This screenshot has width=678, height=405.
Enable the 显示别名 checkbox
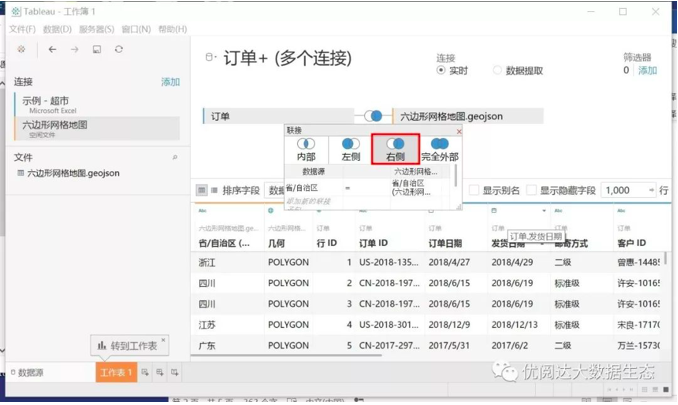(474, 190)
